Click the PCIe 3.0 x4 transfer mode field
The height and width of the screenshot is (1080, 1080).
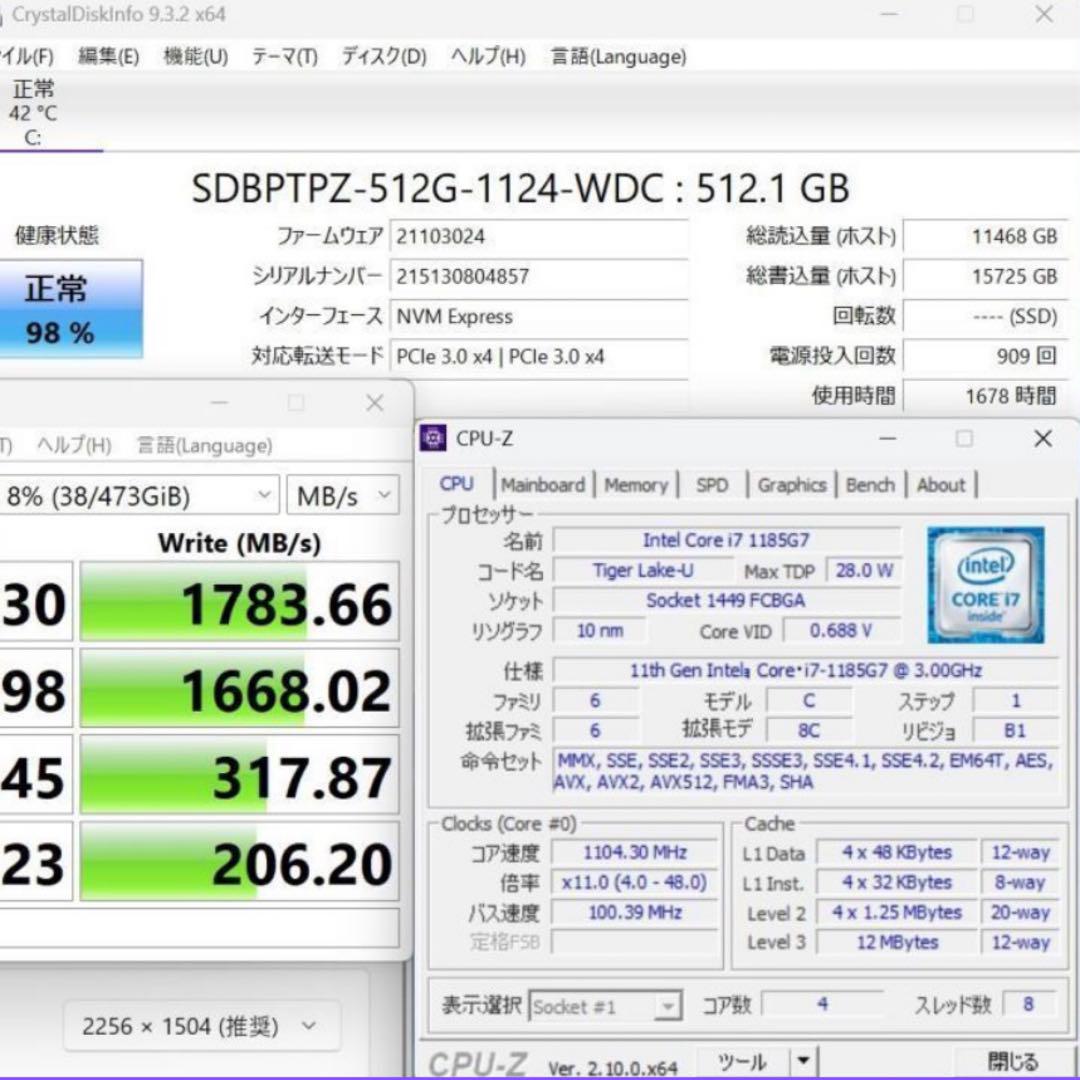tap(539, 356)
